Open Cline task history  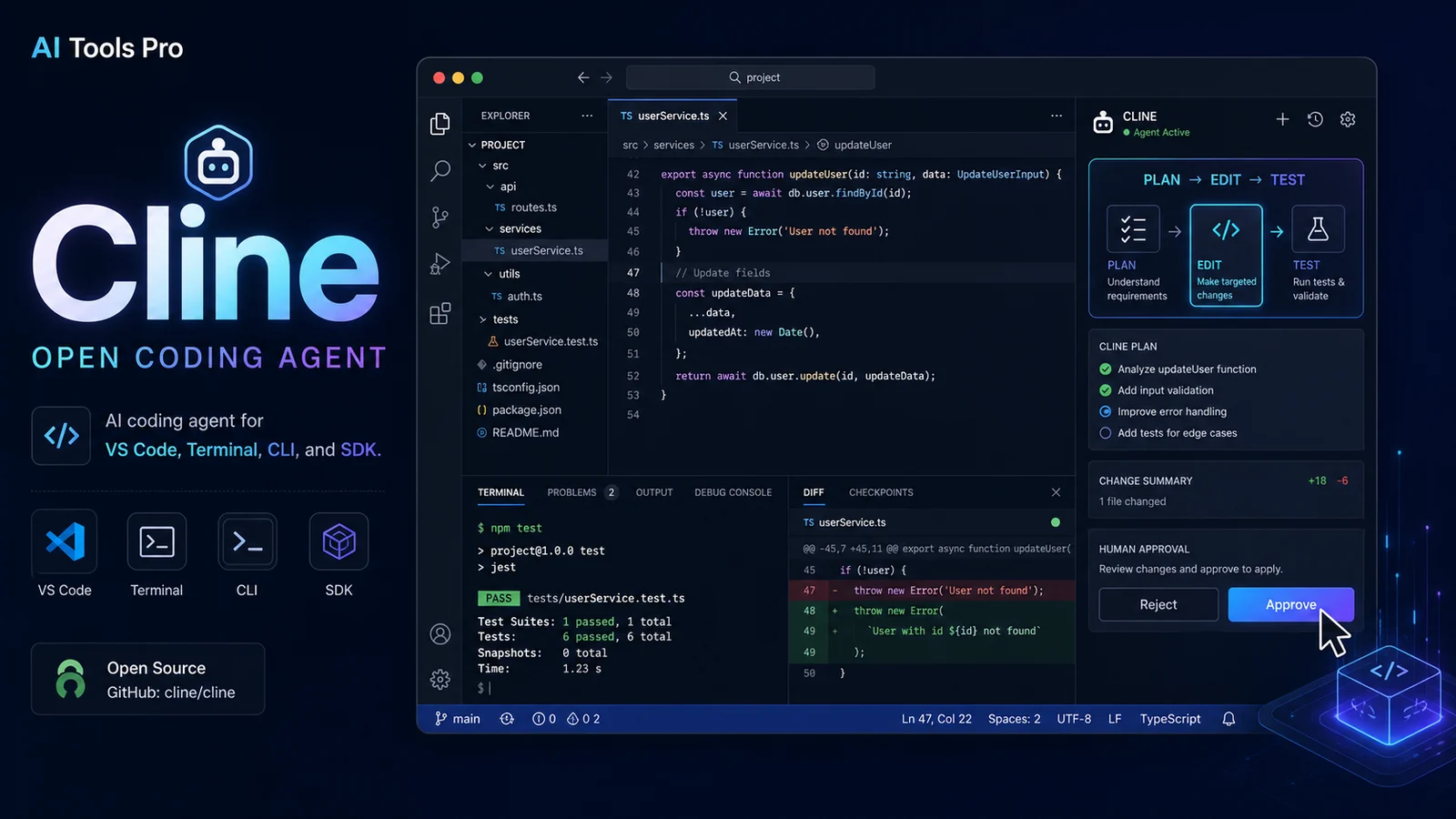pyautogui.click(x=1315, y=119)
